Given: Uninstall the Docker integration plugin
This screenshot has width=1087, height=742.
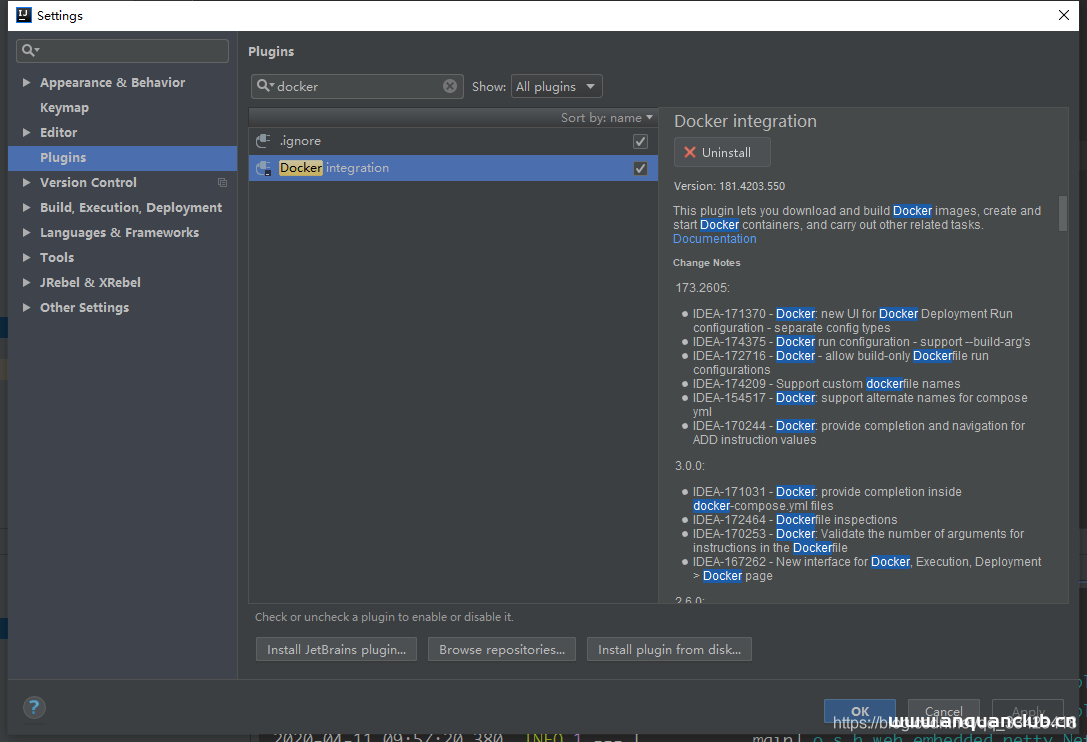Looking at the screenshot, I should (x=722, y=153).
